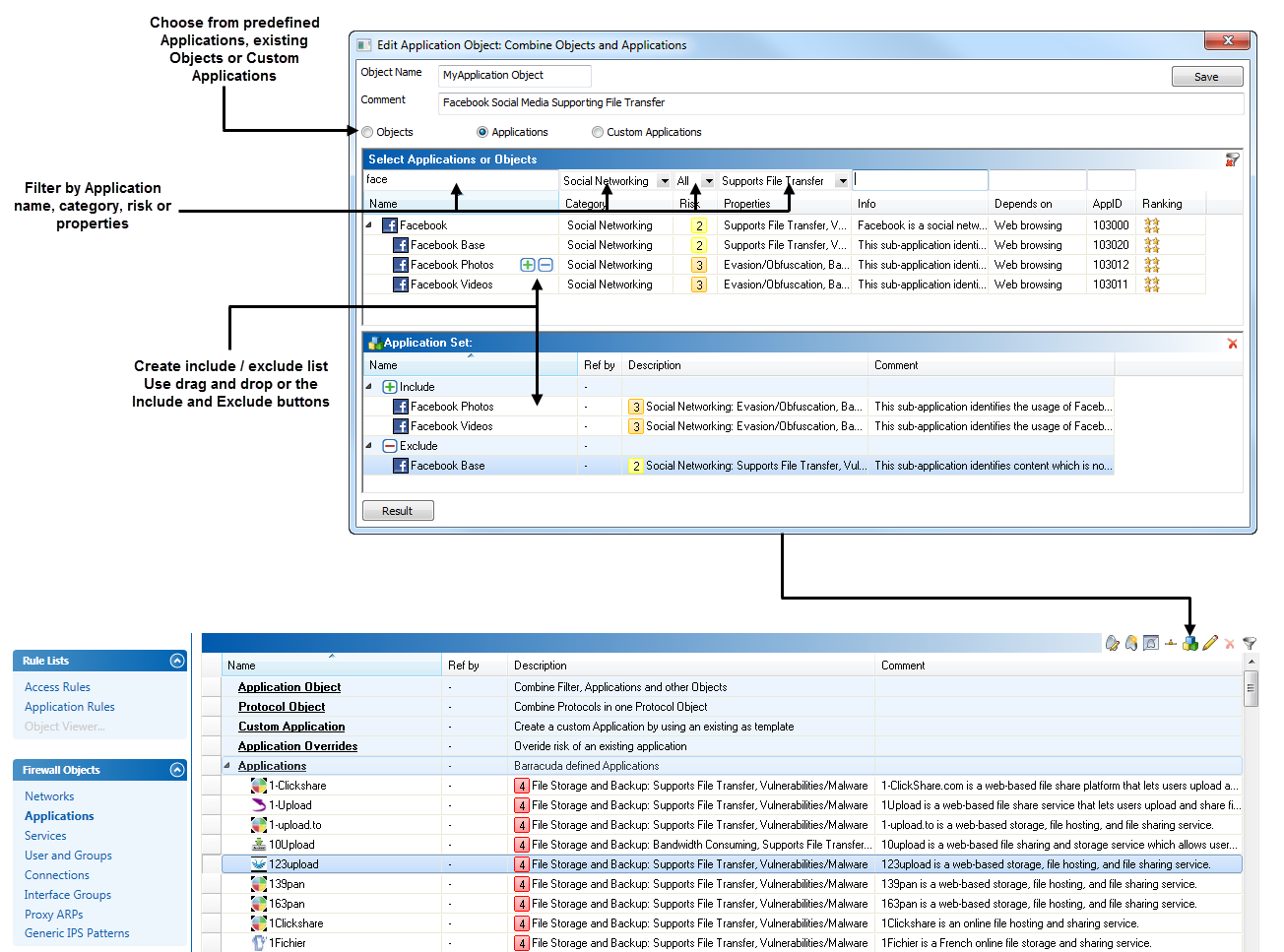Click the application object cubes toolbar icon
1284x952 pixels.
(1190, 643)
